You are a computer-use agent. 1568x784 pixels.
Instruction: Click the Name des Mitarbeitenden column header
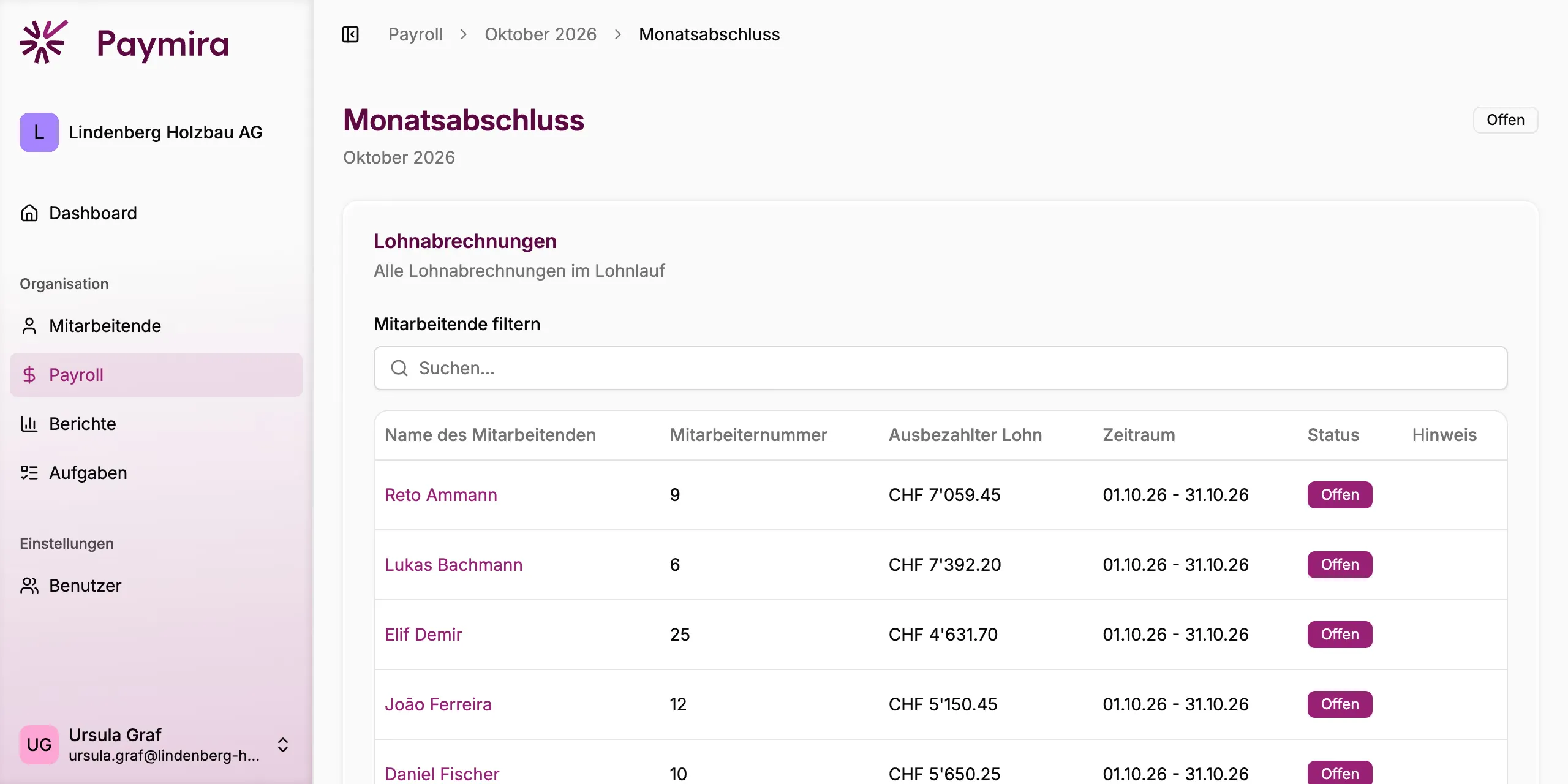[x=490, y=435]
